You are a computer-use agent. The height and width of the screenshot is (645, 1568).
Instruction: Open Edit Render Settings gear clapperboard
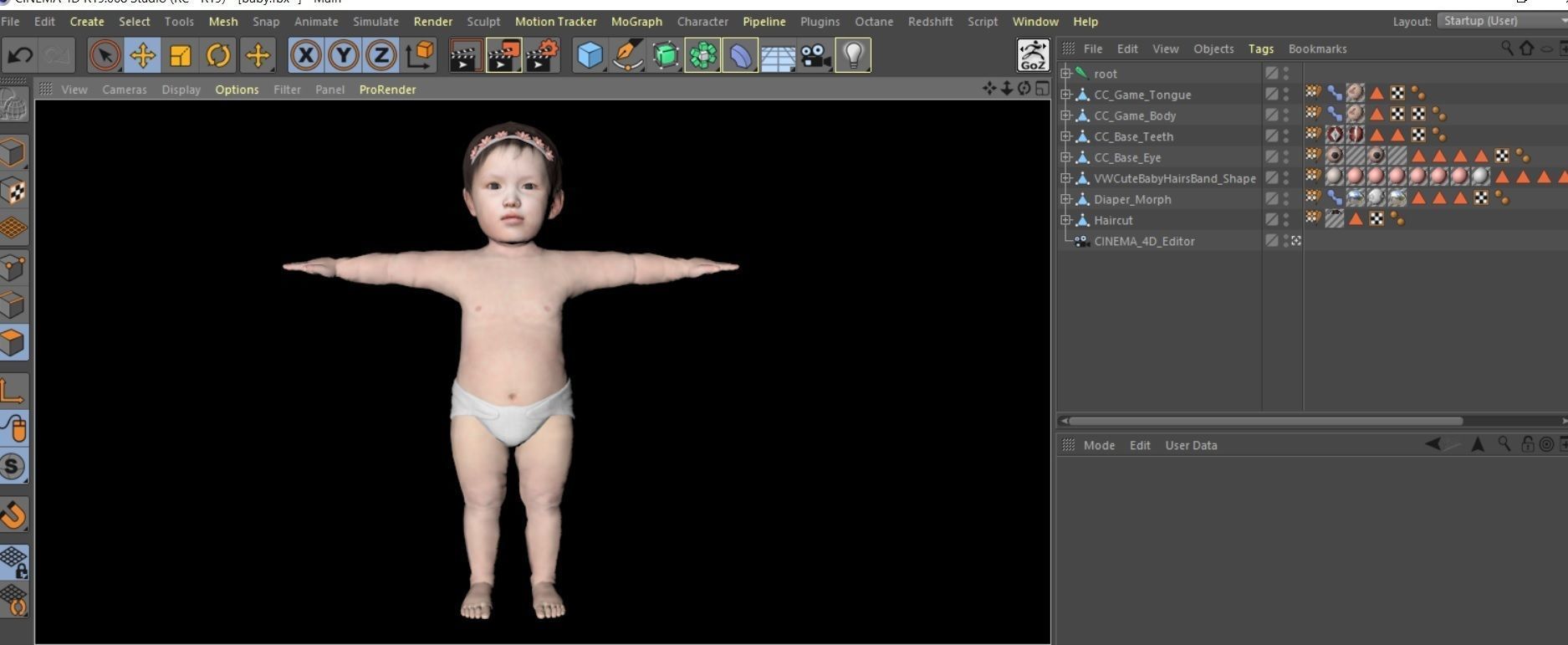click(x=542, y=56)
